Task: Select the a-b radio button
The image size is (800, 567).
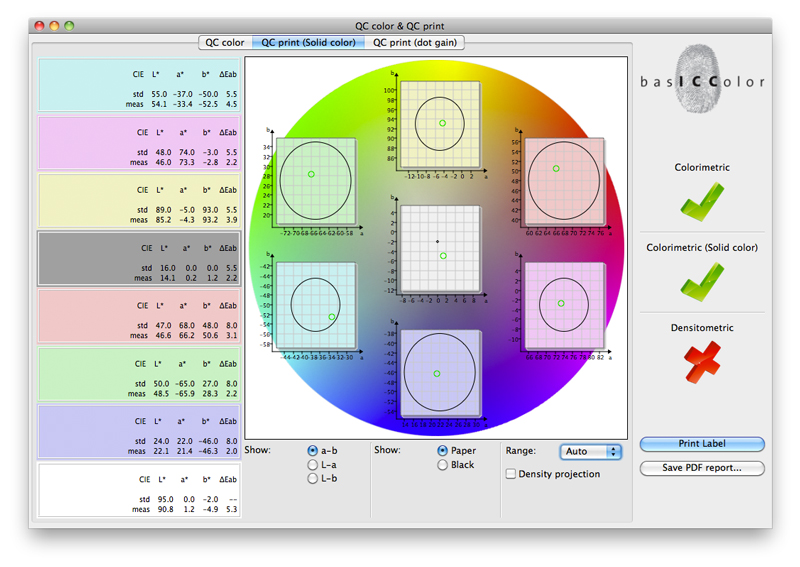Action: click(313, 451)
